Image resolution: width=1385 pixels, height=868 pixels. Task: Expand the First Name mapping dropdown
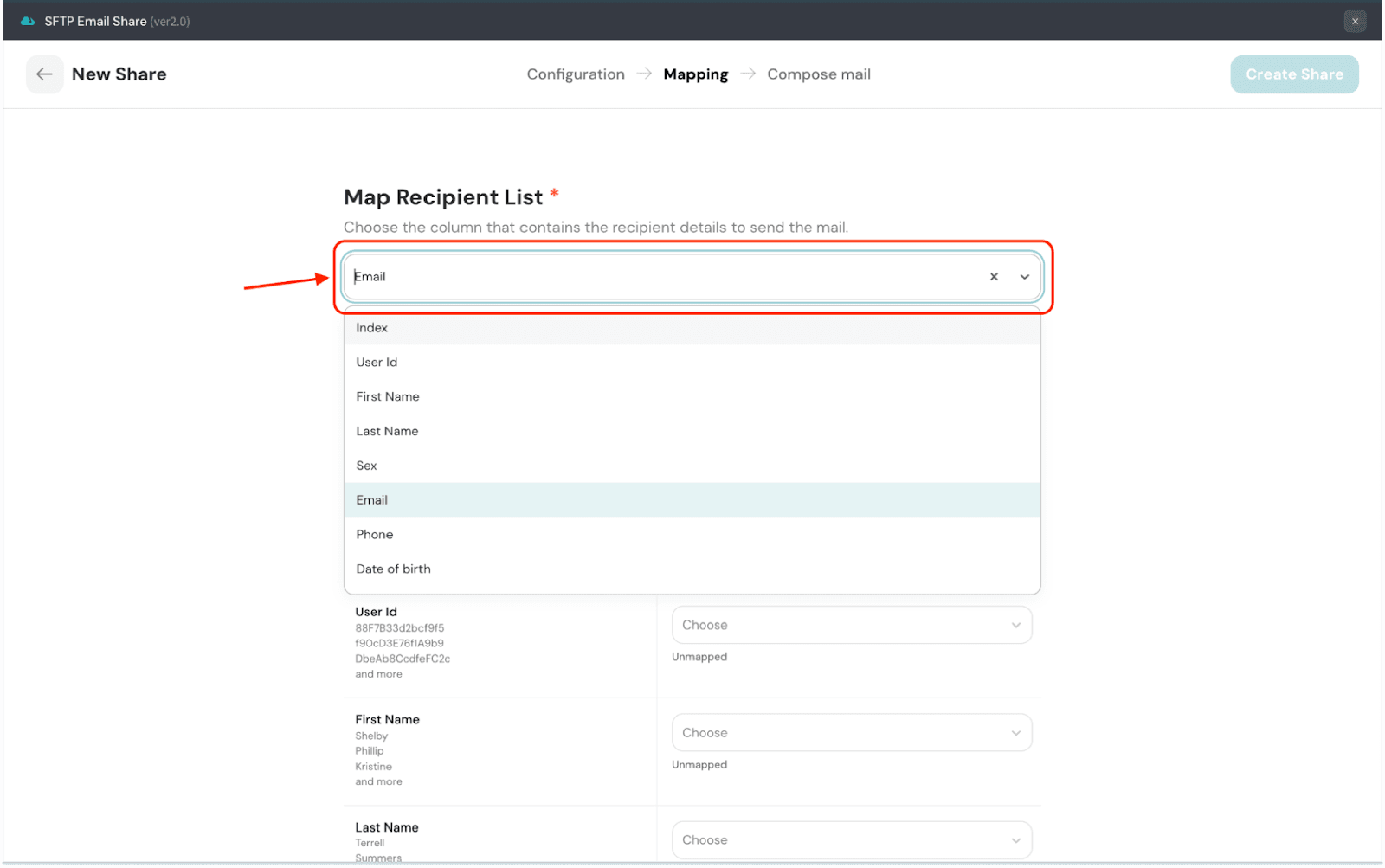point(851,733)
